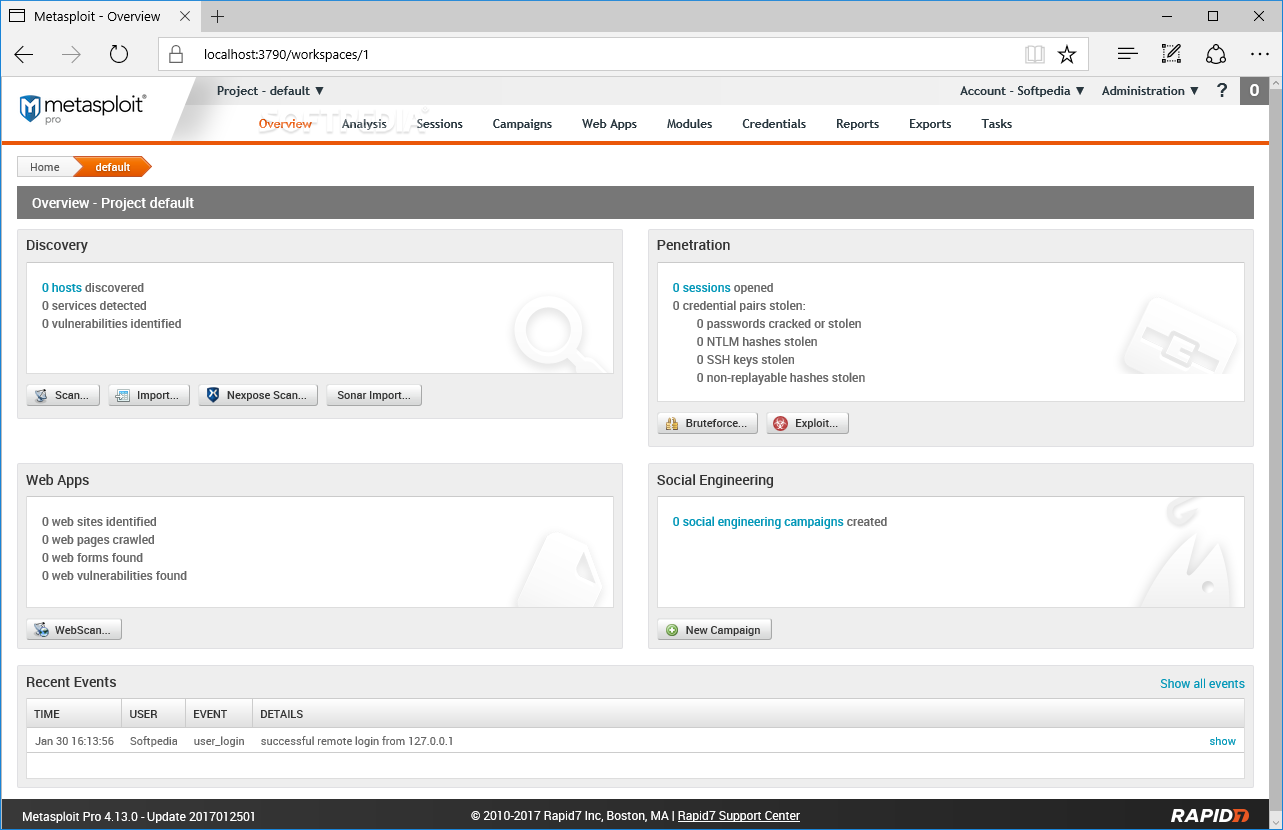Expand the Administration dropdown menu
This screenshot has width=1283, height=830.
pyautogui.click(x=1150, y=90)
